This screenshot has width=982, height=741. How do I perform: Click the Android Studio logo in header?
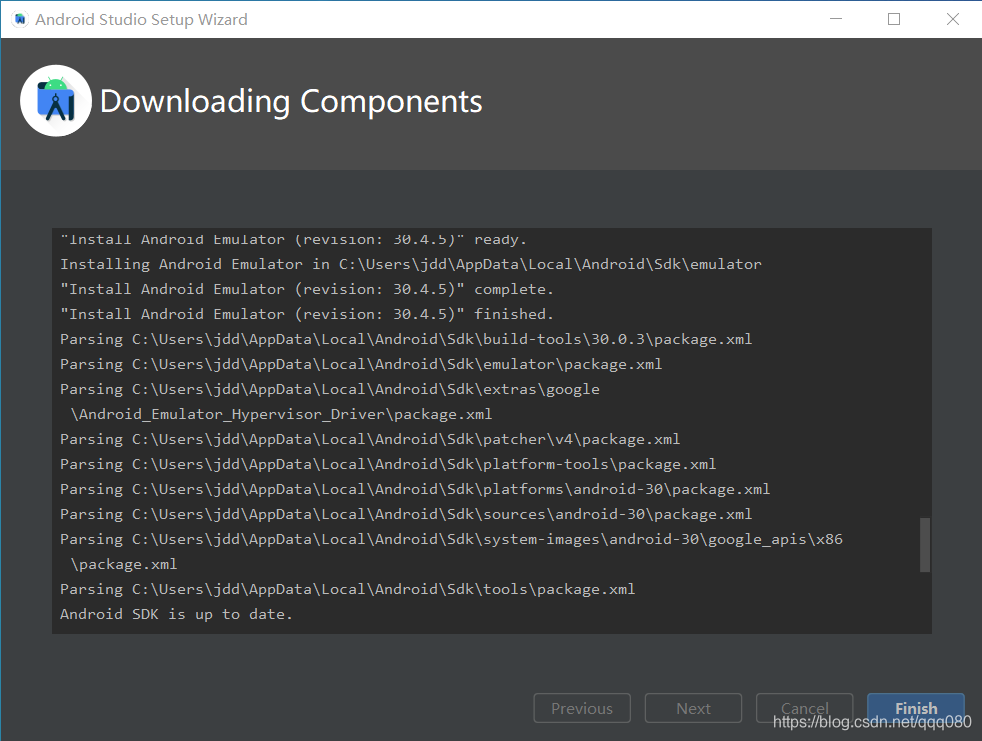tap(56, 101)
